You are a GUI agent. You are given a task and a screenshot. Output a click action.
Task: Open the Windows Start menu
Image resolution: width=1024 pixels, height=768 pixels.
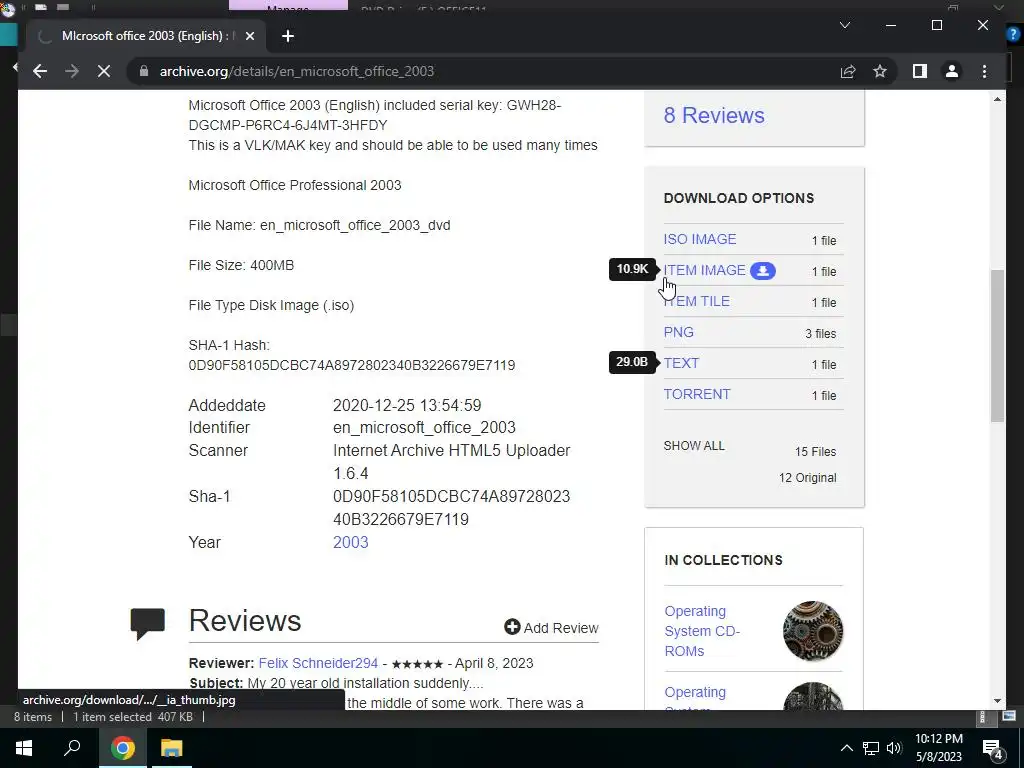point(24,748)
